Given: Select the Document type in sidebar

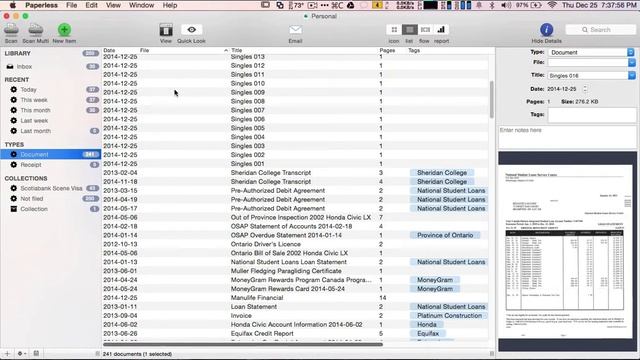Looking at the screenshot, I should 51,154.
